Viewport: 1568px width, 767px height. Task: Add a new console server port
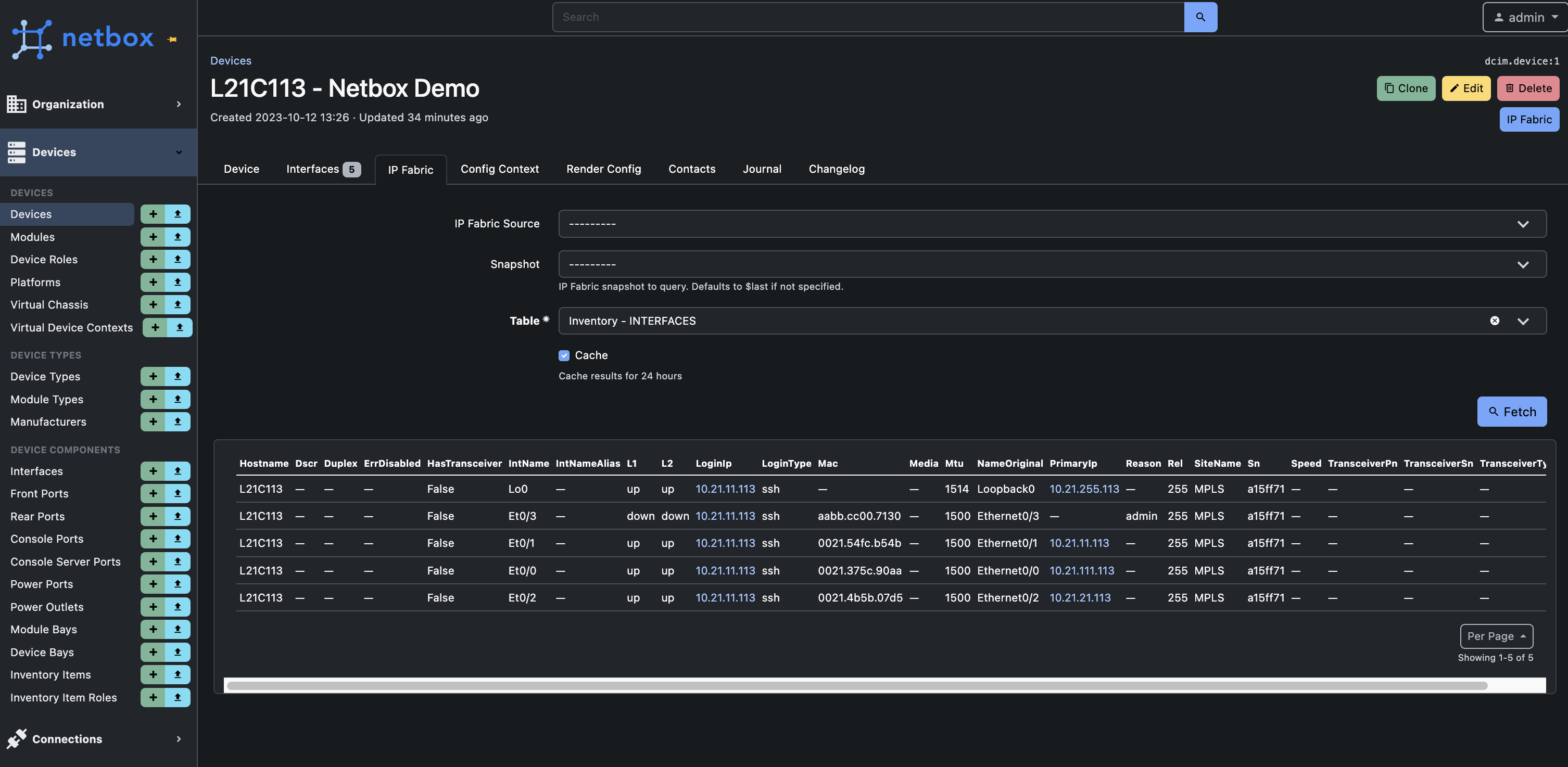pos(153,561)
